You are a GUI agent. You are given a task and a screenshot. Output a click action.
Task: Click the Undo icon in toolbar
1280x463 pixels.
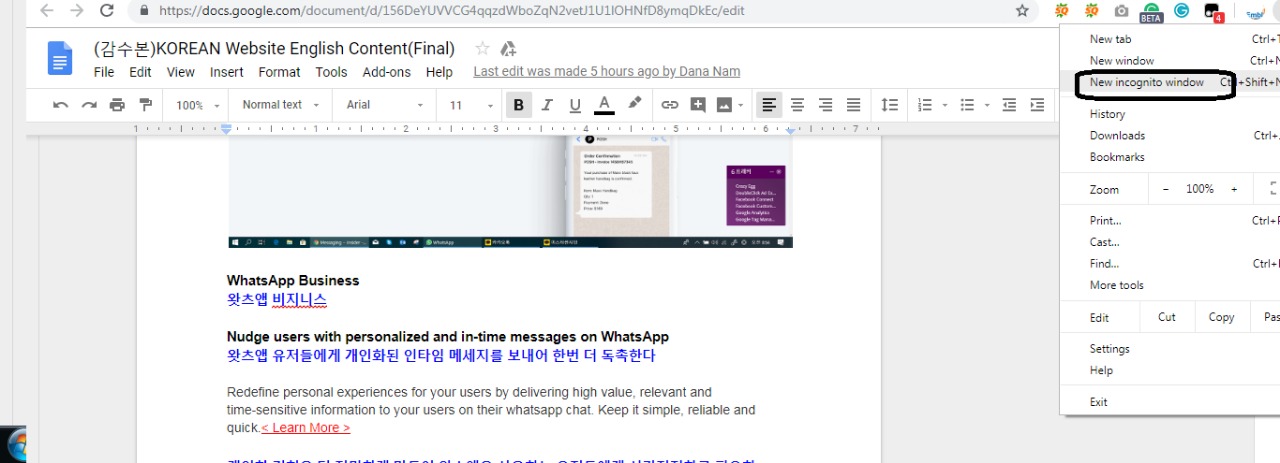tap(61, 105)
